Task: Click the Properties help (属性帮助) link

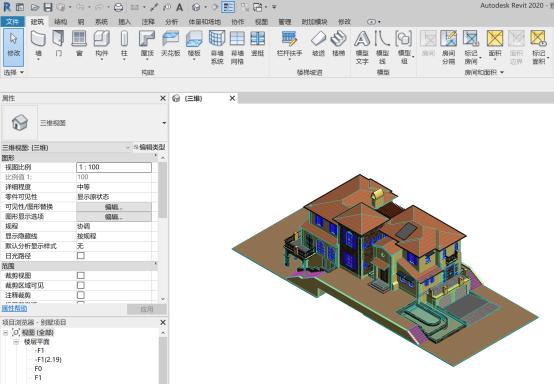Action: pyautogui.click(x=14, y=308)
